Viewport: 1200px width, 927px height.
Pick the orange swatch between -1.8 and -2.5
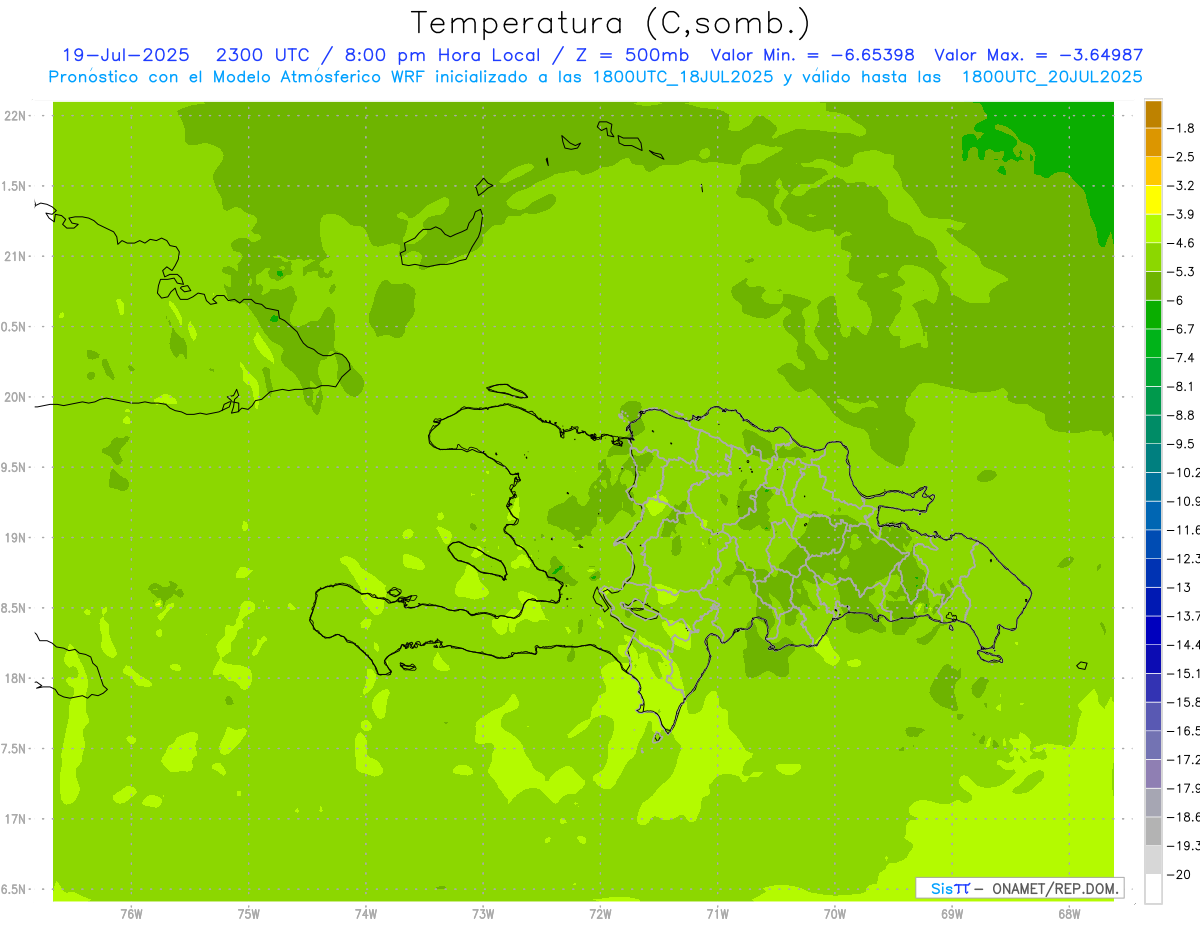tap(1153, 142)
